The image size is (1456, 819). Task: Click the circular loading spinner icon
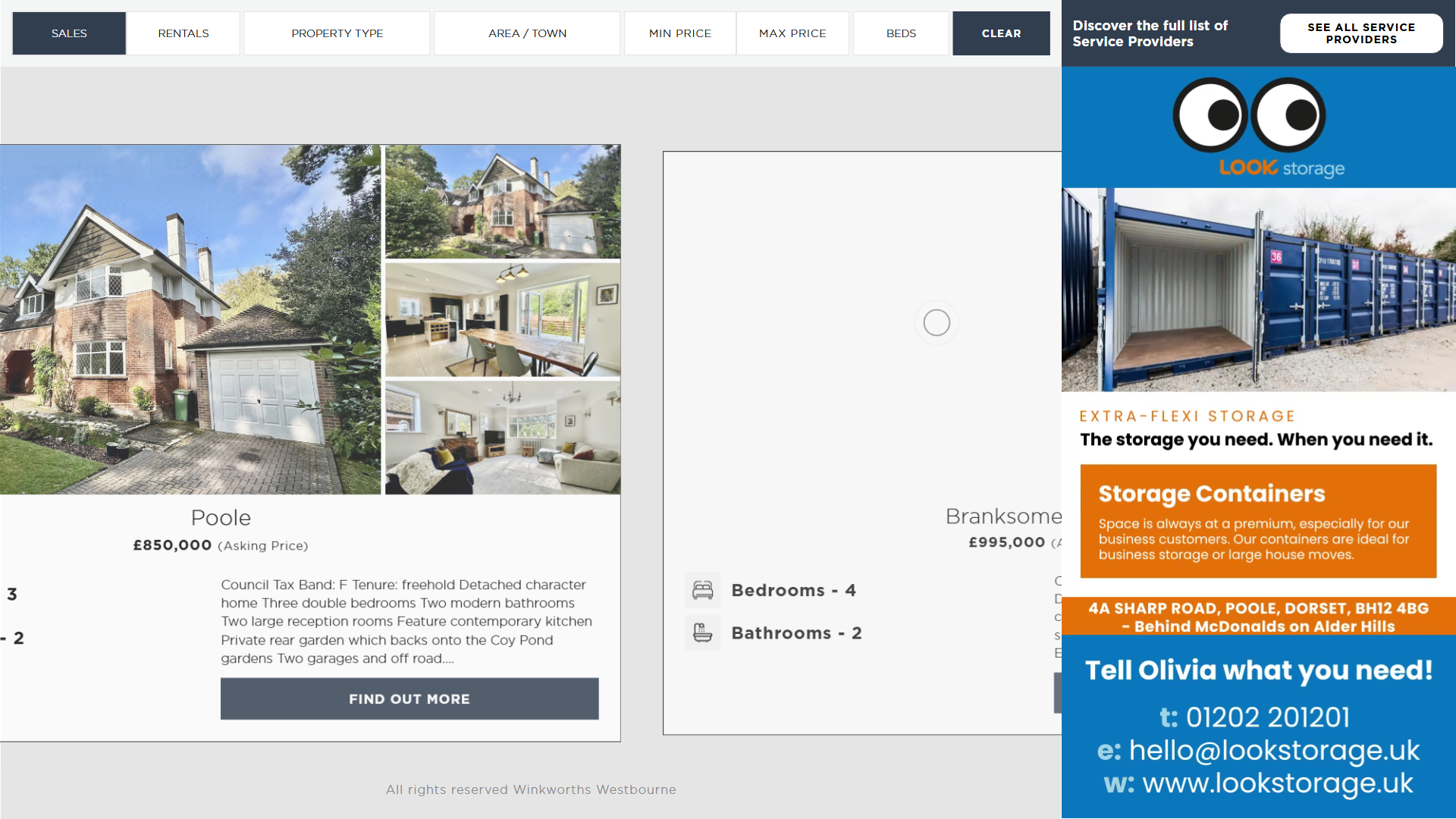pos(937,323)
